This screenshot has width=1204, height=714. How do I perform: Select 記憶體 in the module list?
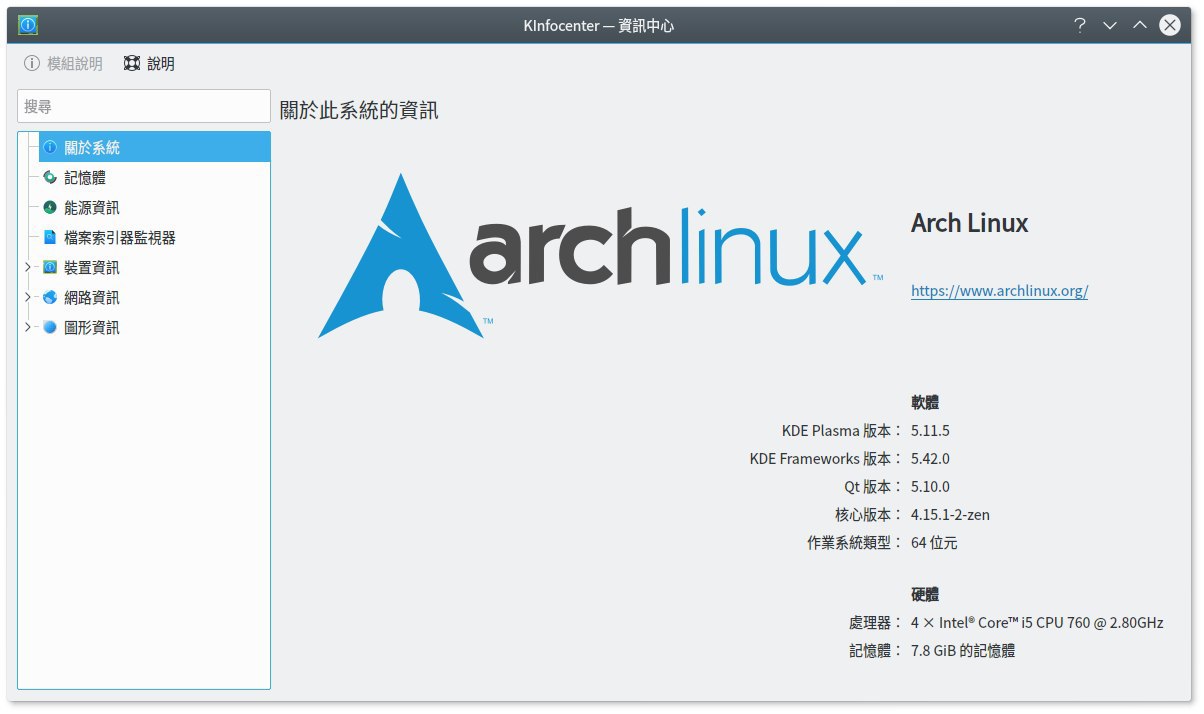tap(85, 177)
